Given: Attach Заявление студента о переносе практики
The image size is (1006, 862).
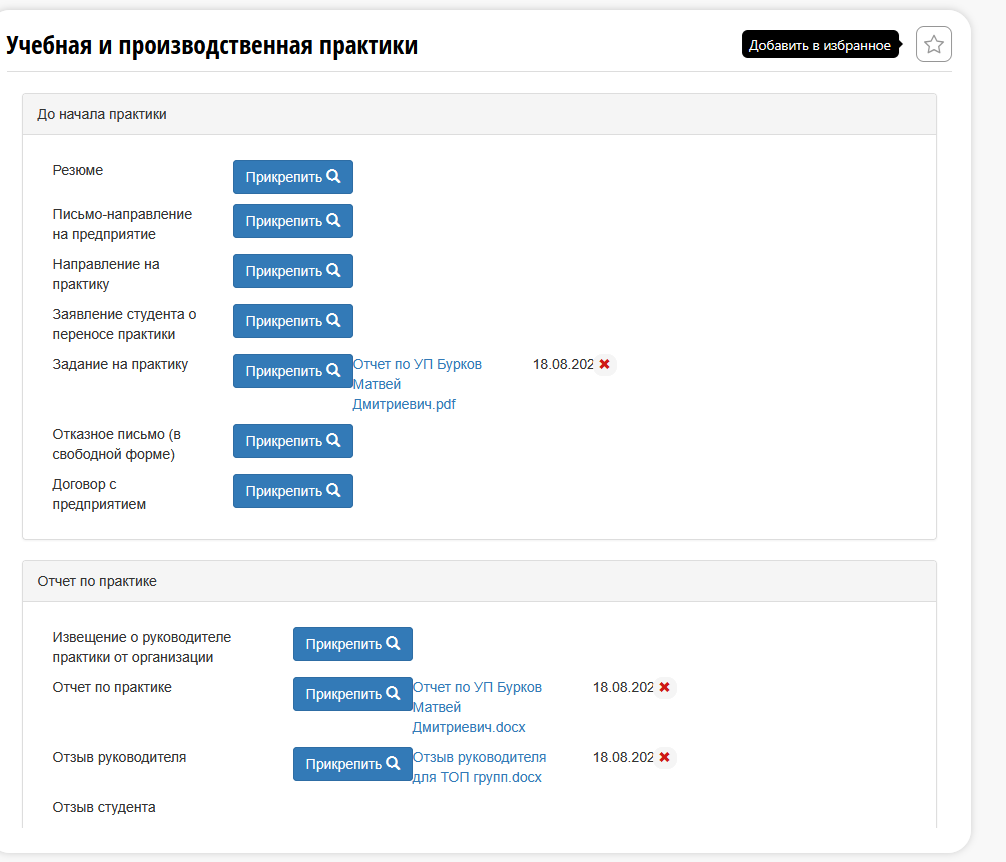Looking at the screenshot, I should click(x=293, y=321).
